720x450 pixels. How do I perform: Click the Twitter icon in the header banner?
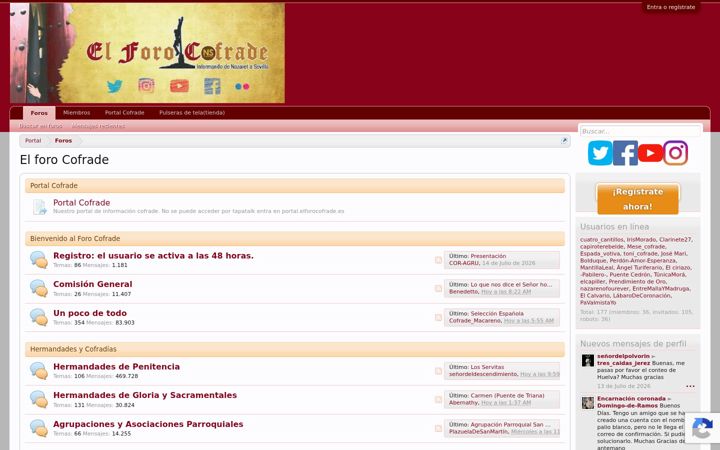115,86
